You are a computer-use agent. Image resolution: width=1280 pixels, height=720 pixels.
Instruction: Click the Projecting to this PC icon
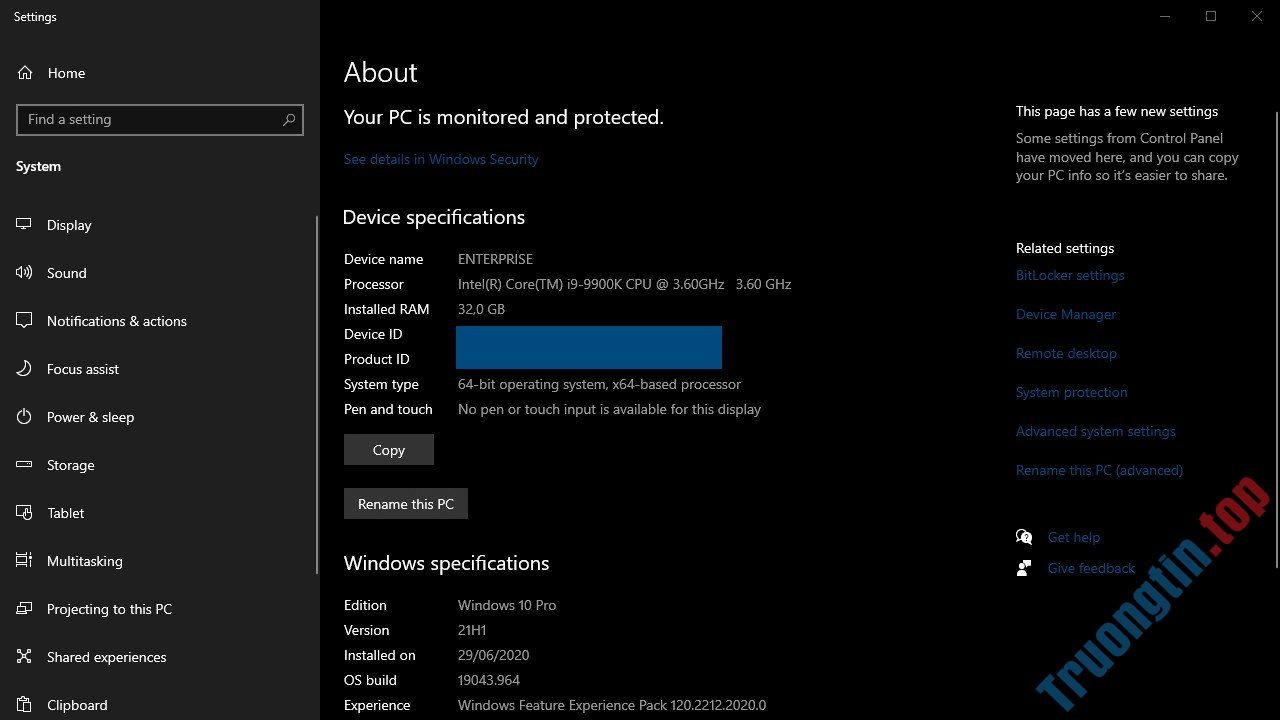pyautogui.click(x=24, y=609)
